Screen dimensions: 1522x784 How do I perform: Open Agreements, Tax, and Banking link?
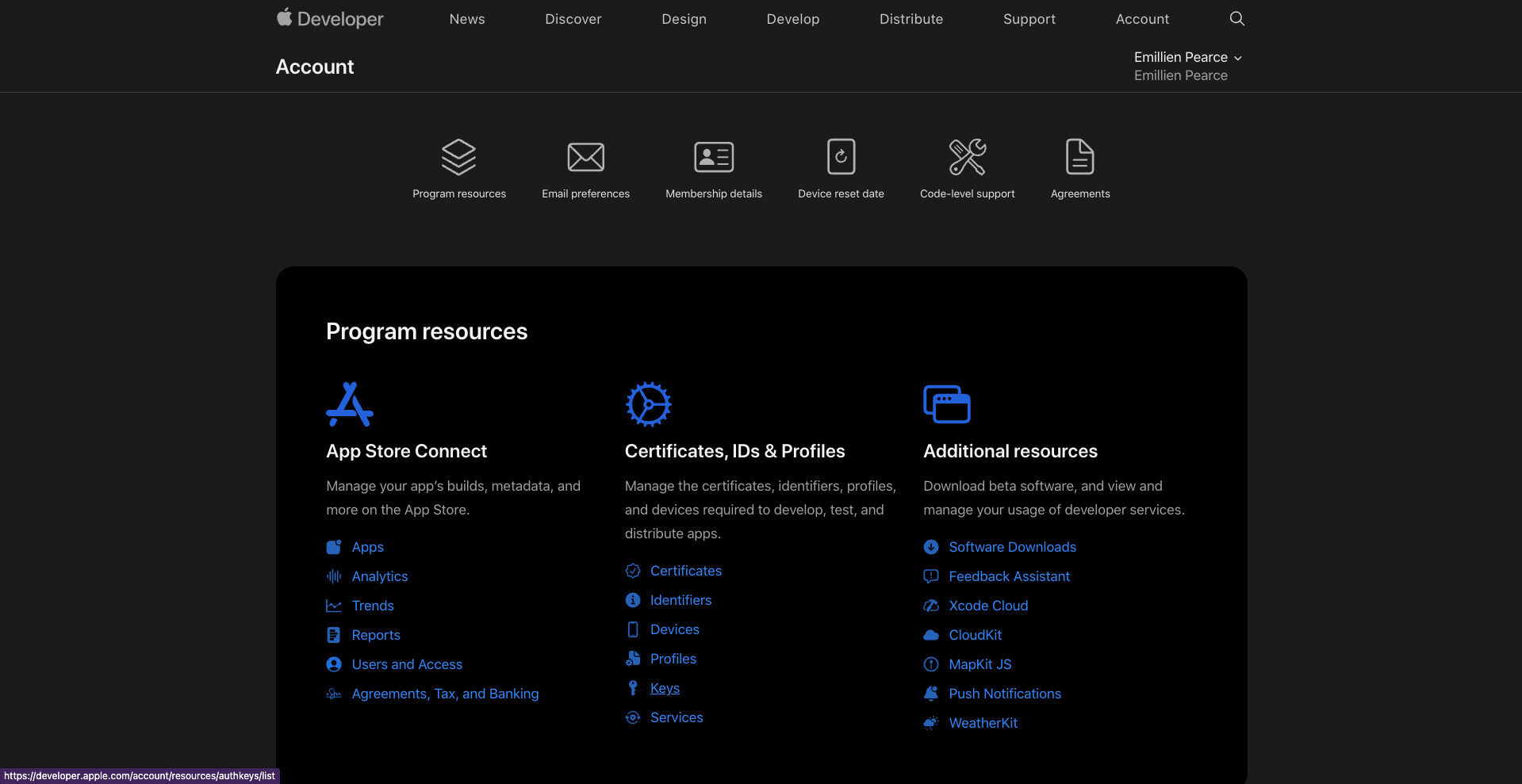coord(445,694)
